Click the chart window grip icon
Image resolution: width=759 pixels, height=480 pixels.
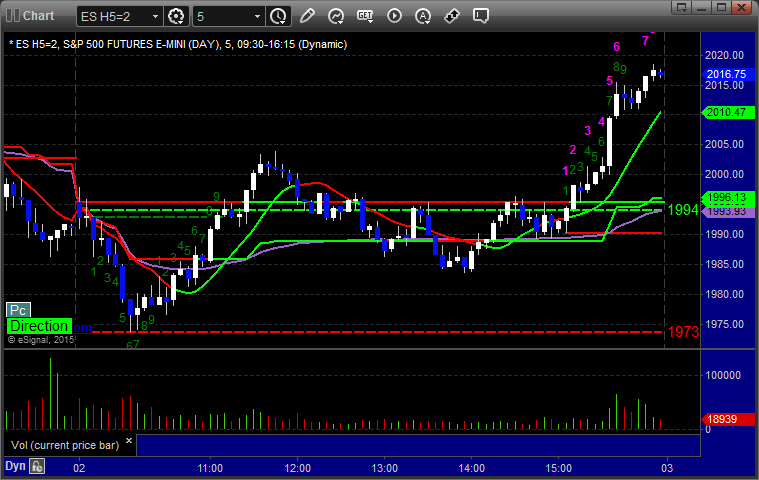coord(13,15)
